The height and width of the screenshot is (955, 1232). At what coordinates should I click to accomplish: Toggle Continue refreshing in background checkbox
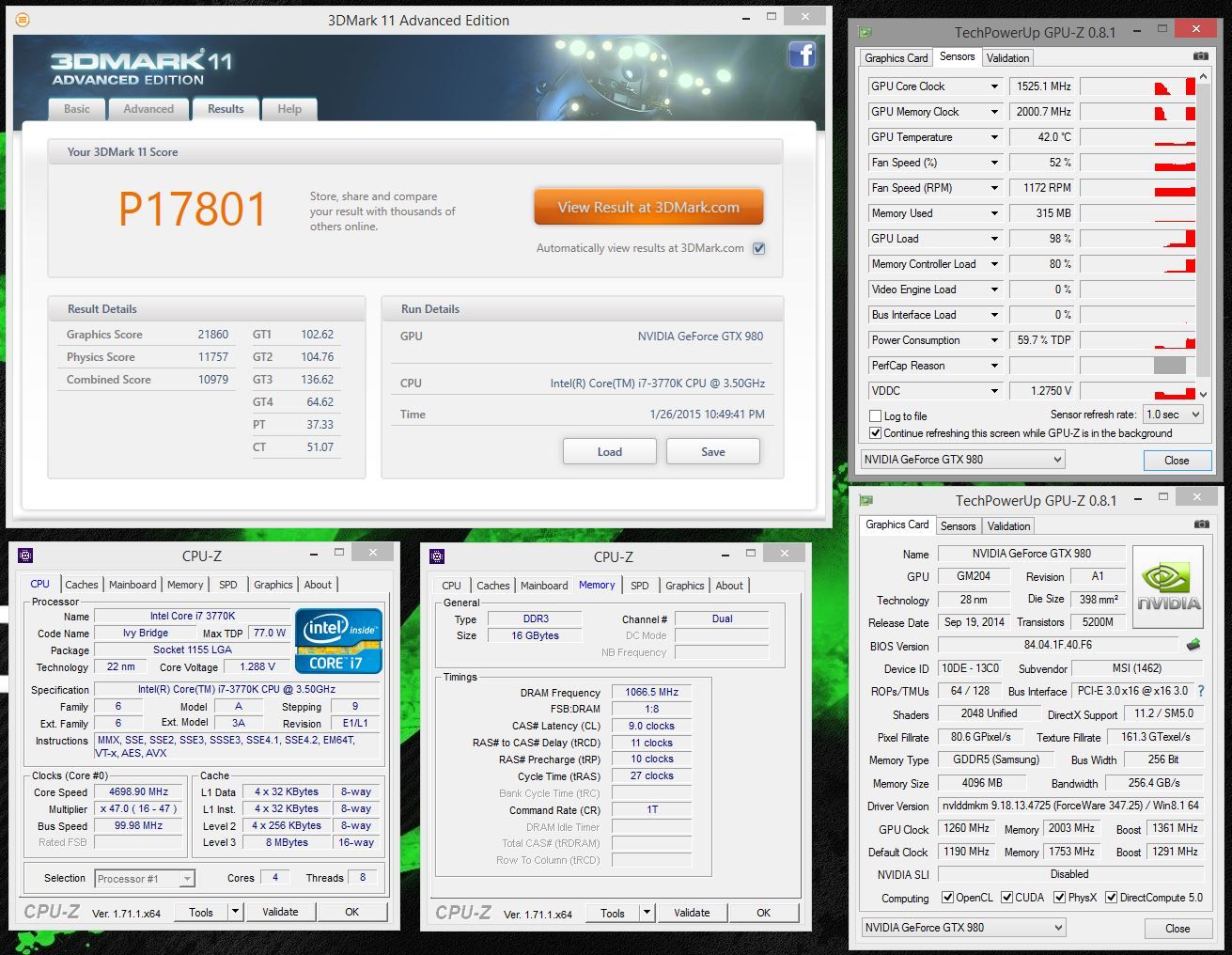[x=876, y=433]
